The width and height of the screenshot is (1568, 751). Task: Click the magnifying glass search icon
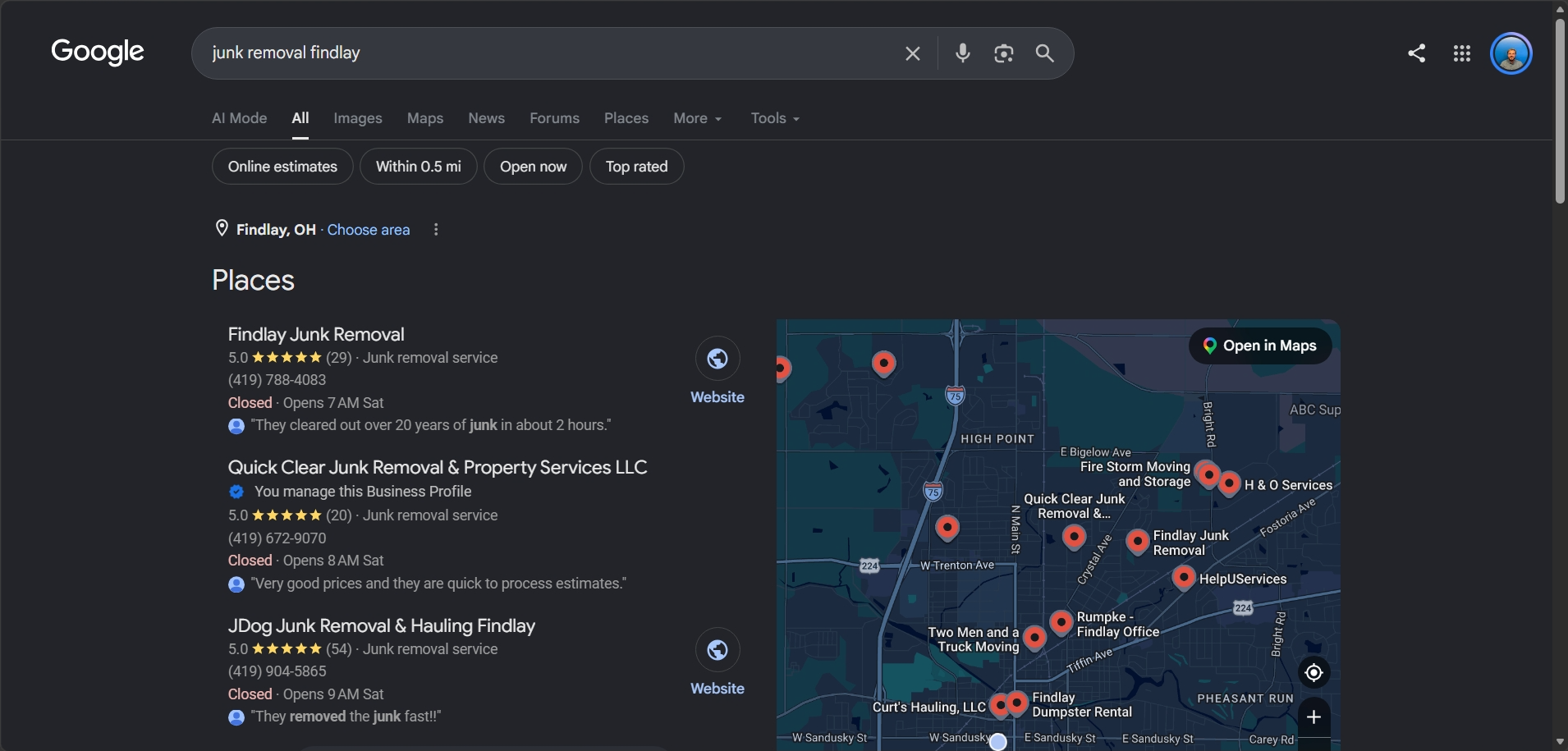(1044, 53)
